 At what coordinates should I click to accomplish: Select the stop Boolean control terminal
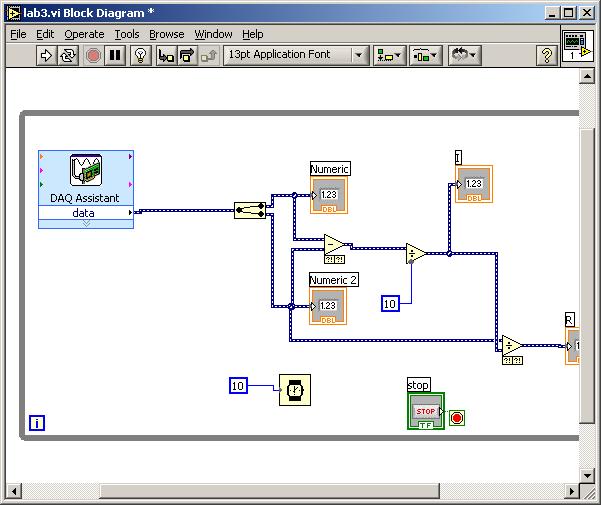426,411
